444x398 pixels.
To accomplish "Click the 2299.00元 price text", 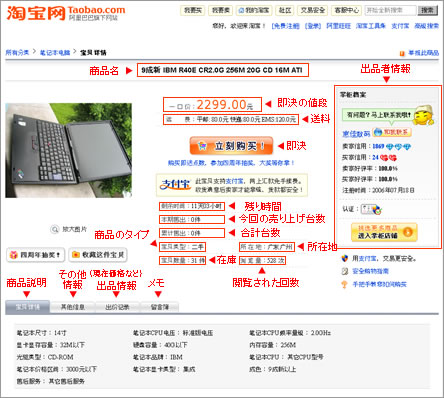I will click(x=224, y=105).
